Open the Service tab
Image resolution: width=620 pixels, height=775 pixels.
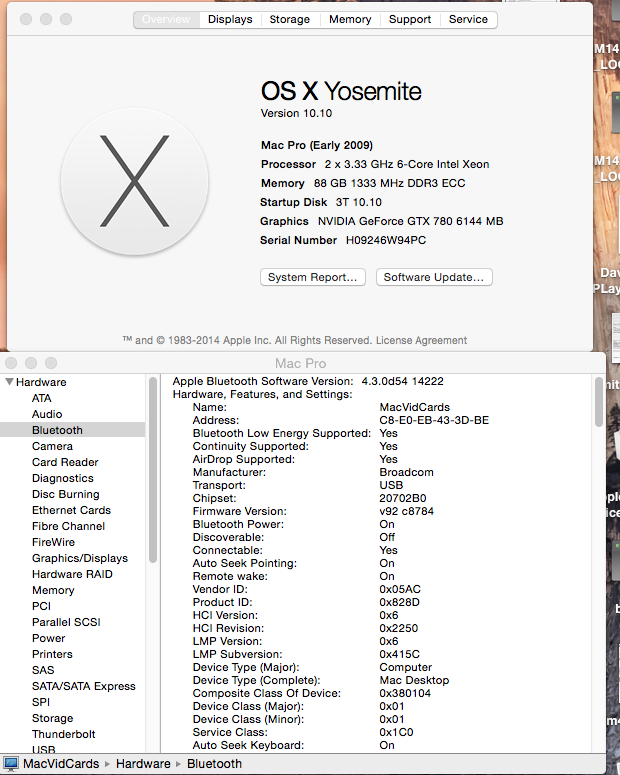click(x=468, y=19)
